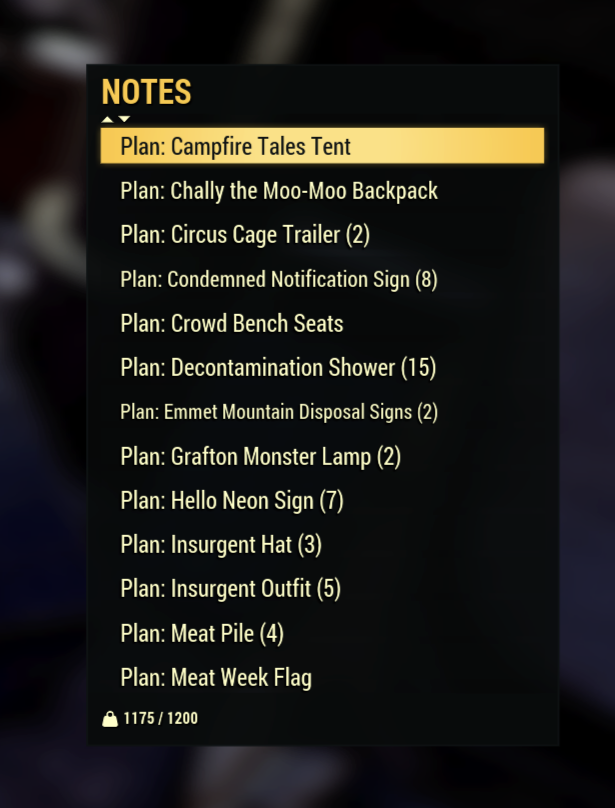The width and height of the screenshot is (615, 808).
Task: Select Plan: Crowd Bench Seats
Action: pyautogui.click(x=322, y=324)
